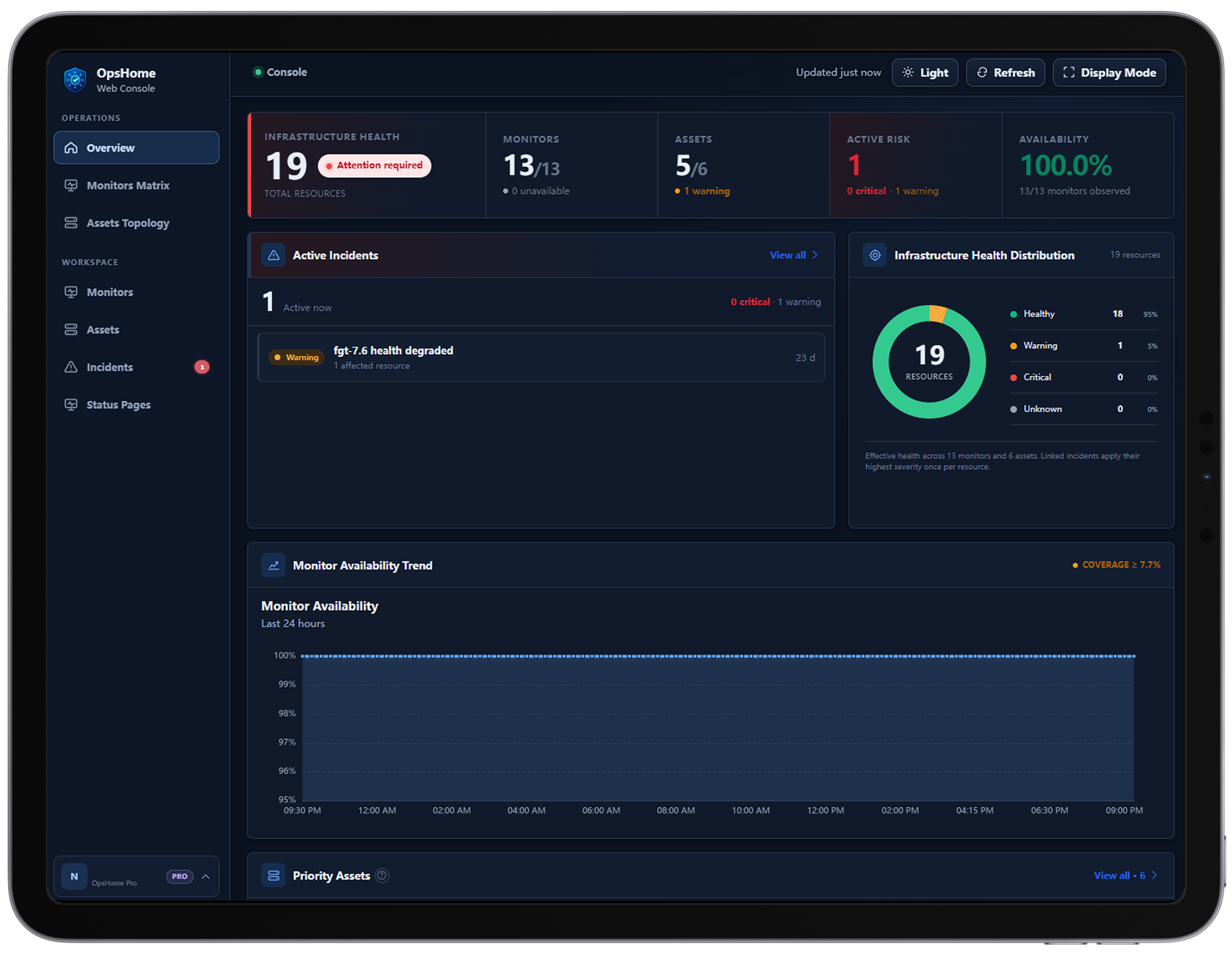The image size is (1232, 953).
Task: Go to Assets Topology
Action: pyautogui.click(x=136, y=223)
